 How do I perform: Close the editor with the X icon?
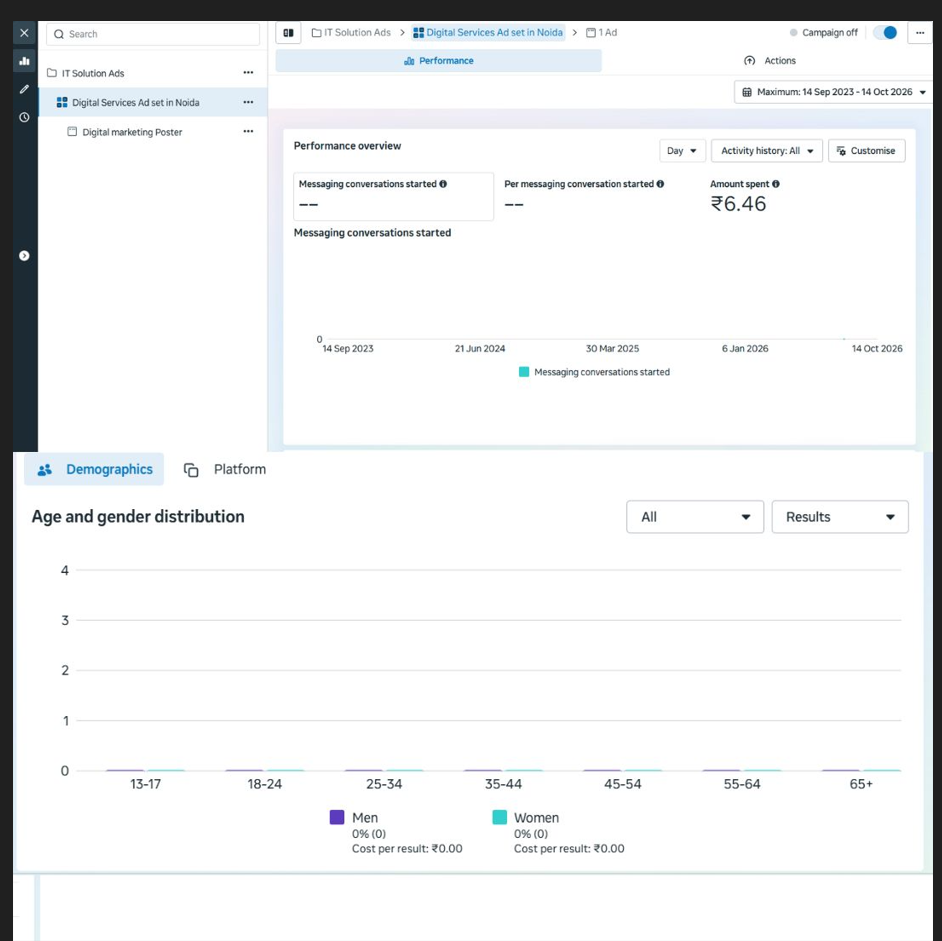[24, 33]
